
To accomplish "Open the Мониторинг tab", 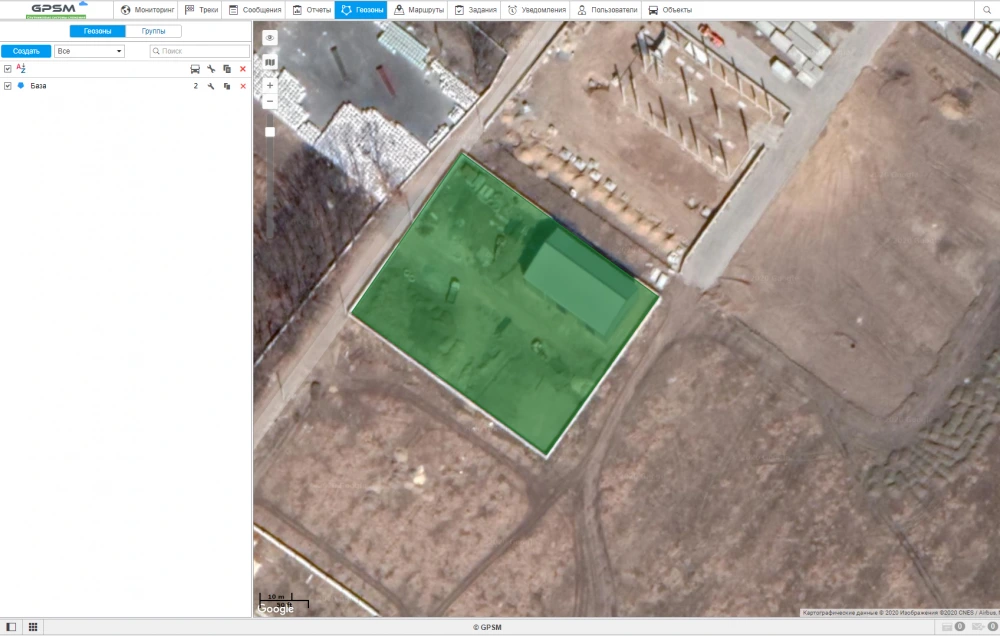I will [147, 10].
